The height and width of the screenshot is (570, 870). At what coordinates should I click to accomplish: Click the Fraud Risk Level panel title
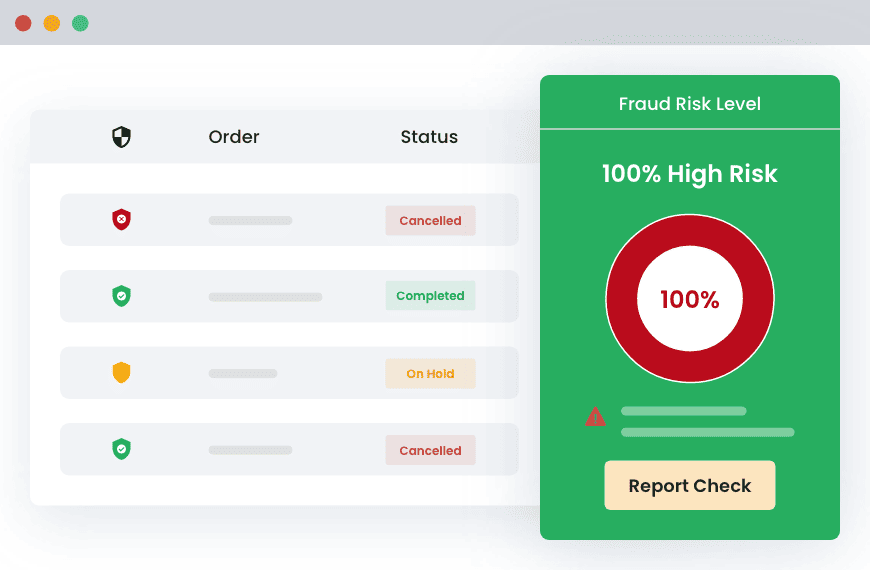click(690, 104)
